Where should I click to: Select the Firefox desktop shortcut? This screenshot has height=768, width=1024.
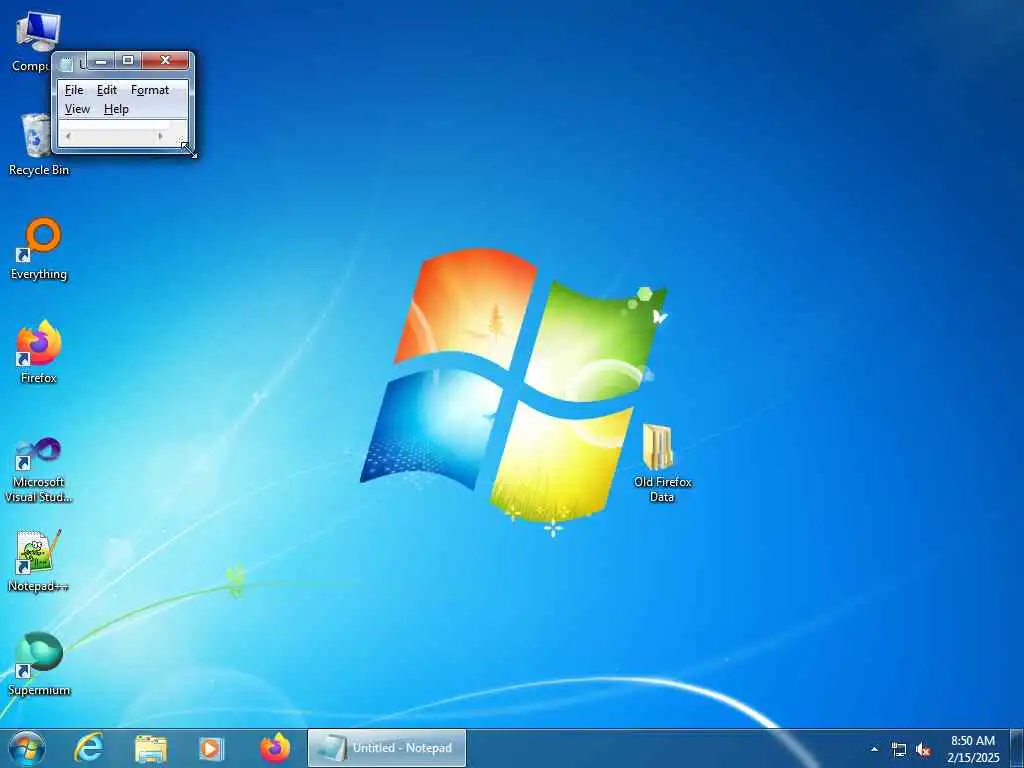[39, 351]
